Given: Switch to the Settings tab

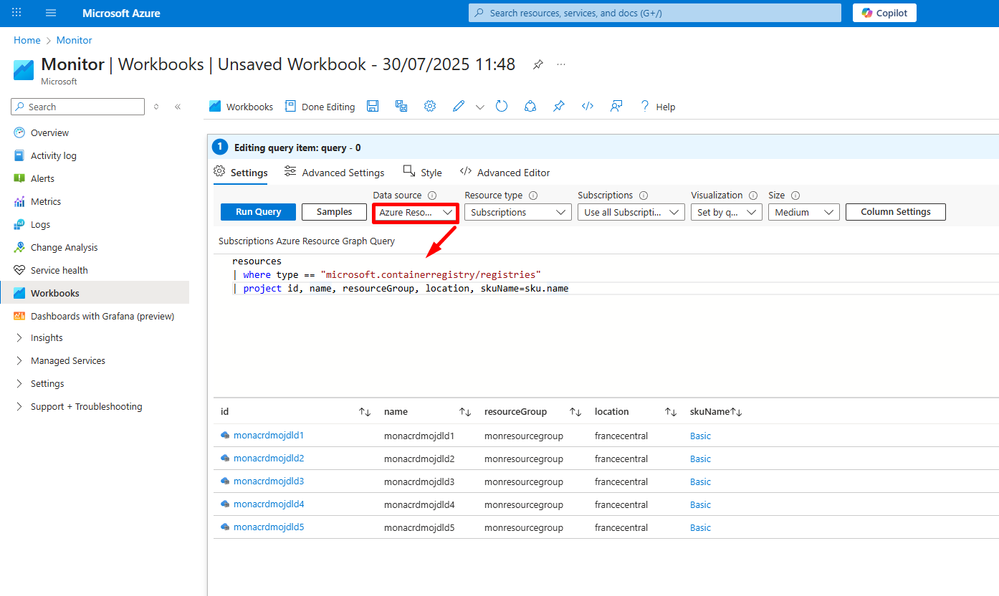Looking at the screenshot, I should point(241,172).
